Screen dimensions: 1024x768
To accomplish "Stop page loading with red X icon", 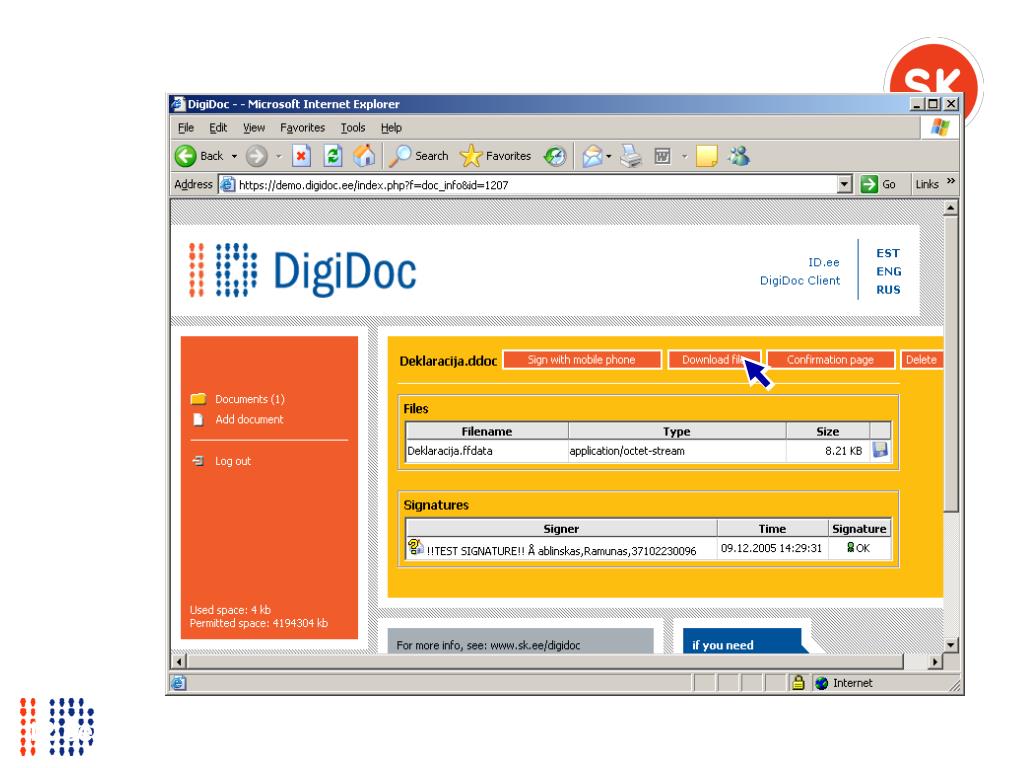I will click(x=300, y=156).
